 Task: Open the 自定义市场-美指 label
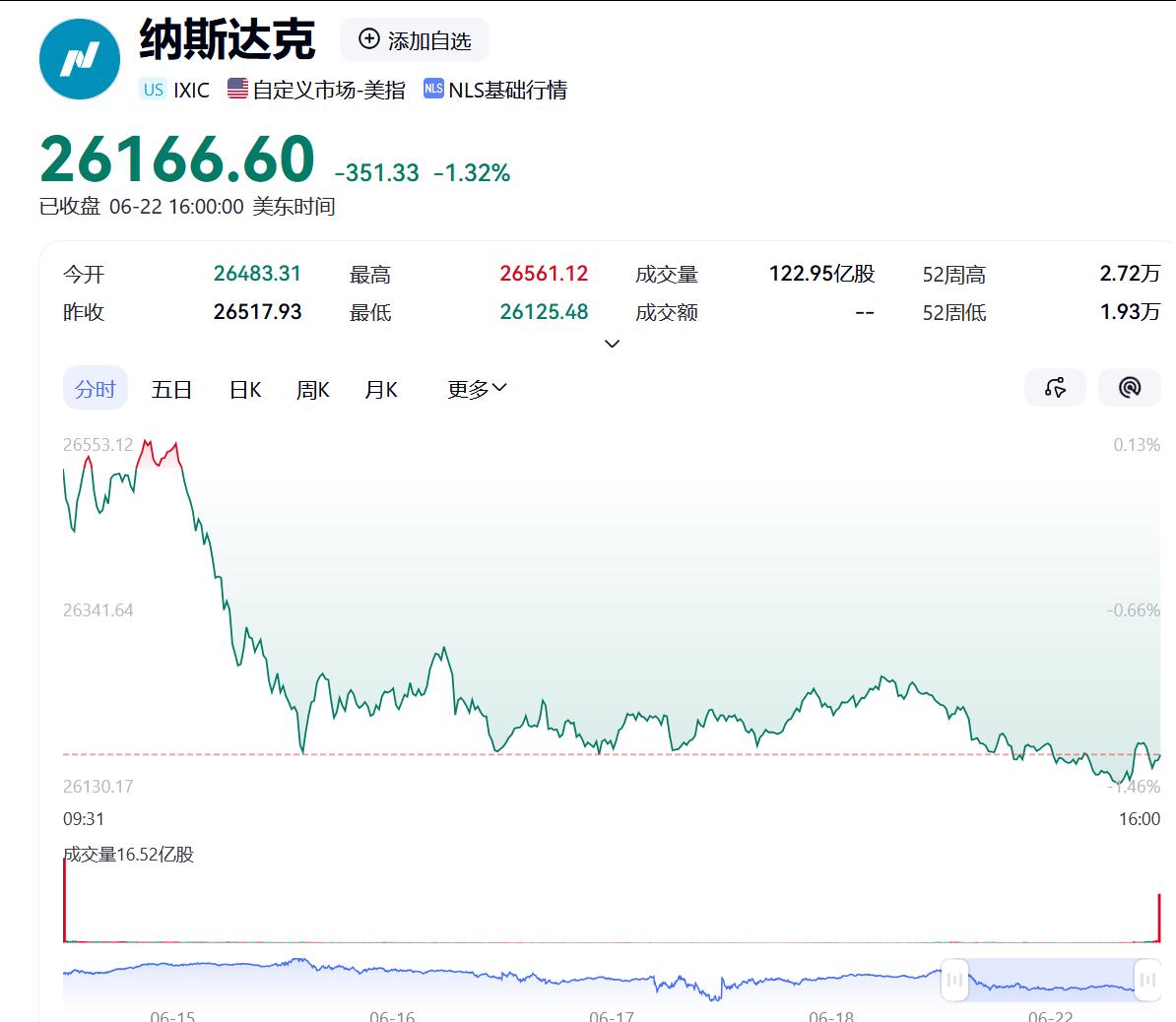click(329, 90)
